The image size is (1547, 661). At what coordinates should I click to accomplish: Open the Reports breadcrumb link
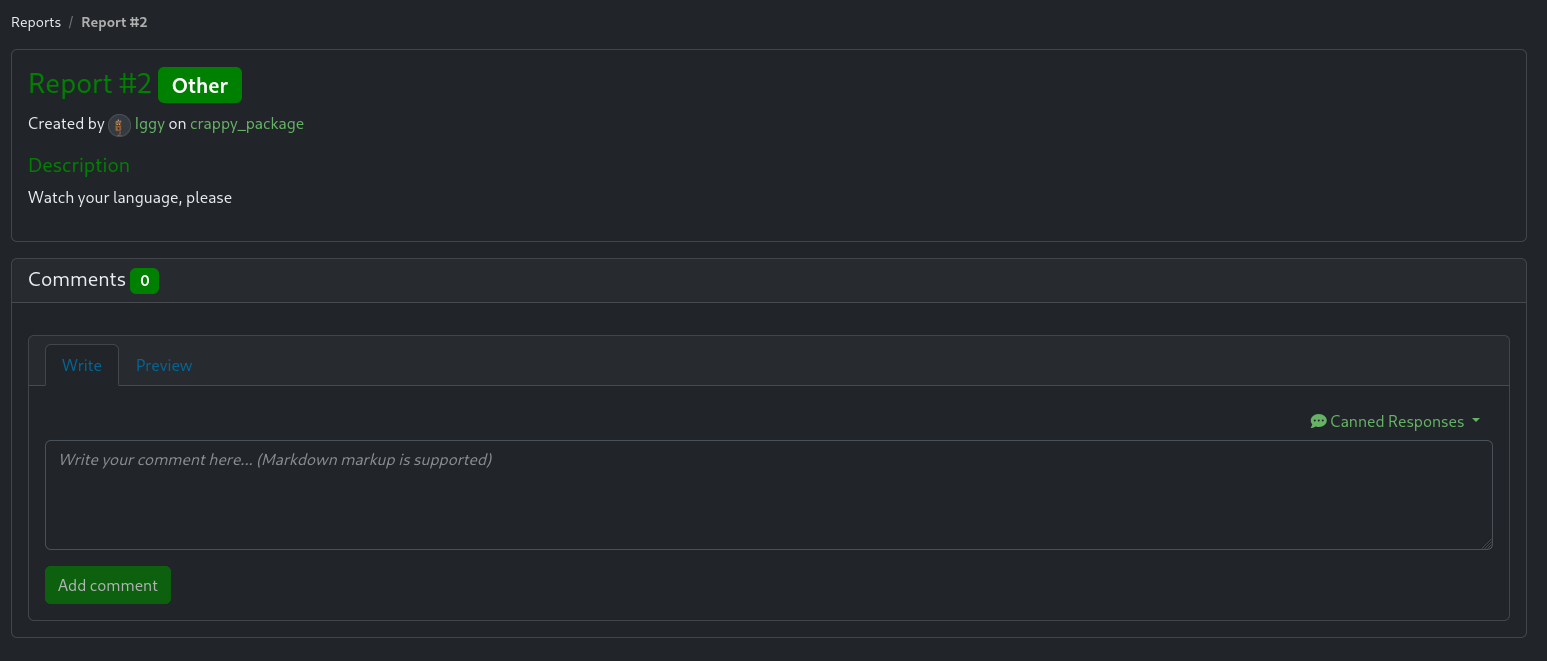35,21
